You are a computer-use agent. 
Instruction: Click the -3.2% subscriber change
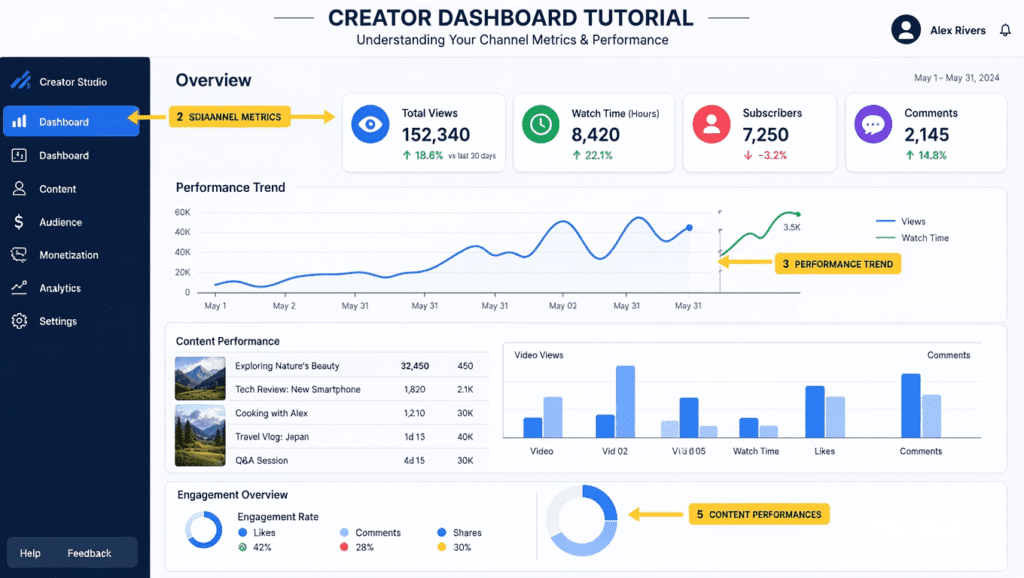(x=765, y=155)
